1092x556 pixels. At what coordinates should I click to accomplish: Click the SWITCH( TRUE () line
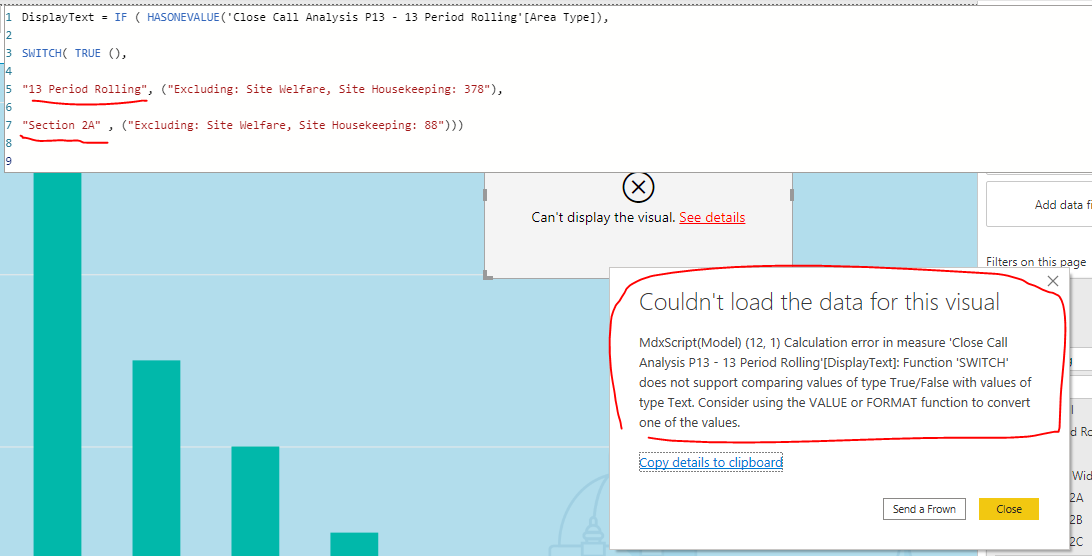pos(75,54)
